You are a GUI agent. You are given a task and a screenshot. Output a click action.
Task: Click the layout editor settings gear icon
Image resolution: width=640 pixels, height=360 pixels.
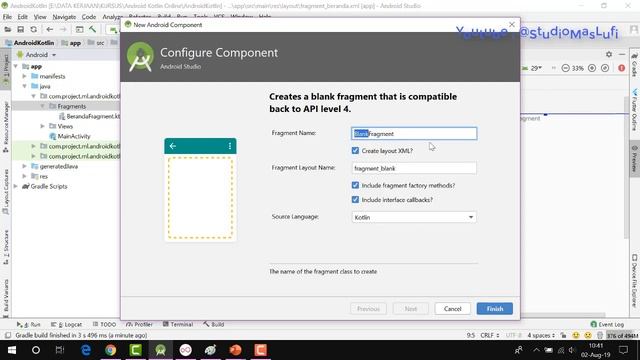[x=609, y=54]
